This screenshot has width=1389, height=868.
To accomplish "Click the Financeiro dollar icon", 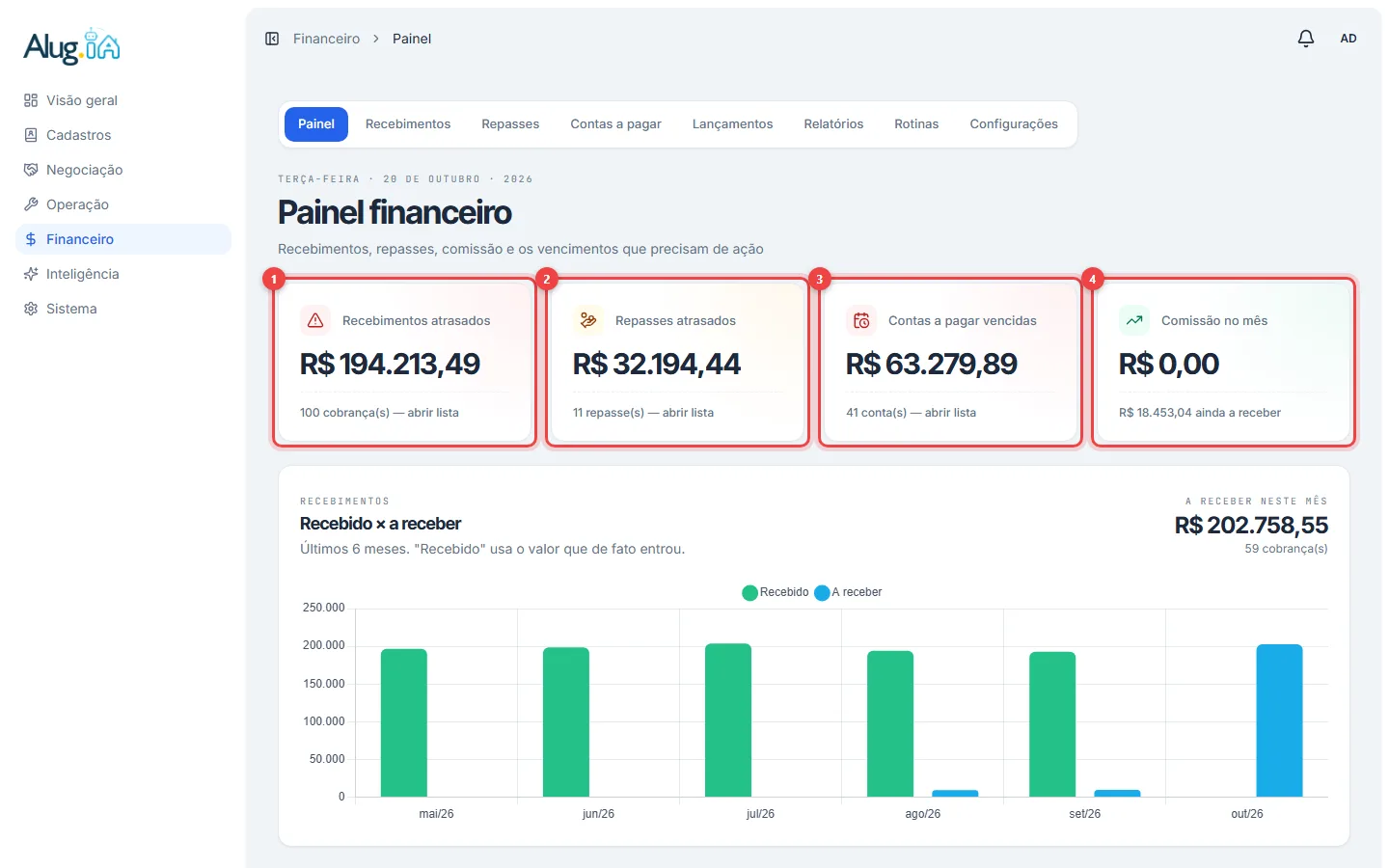I will pyautogui.click(x=31, y=239).
